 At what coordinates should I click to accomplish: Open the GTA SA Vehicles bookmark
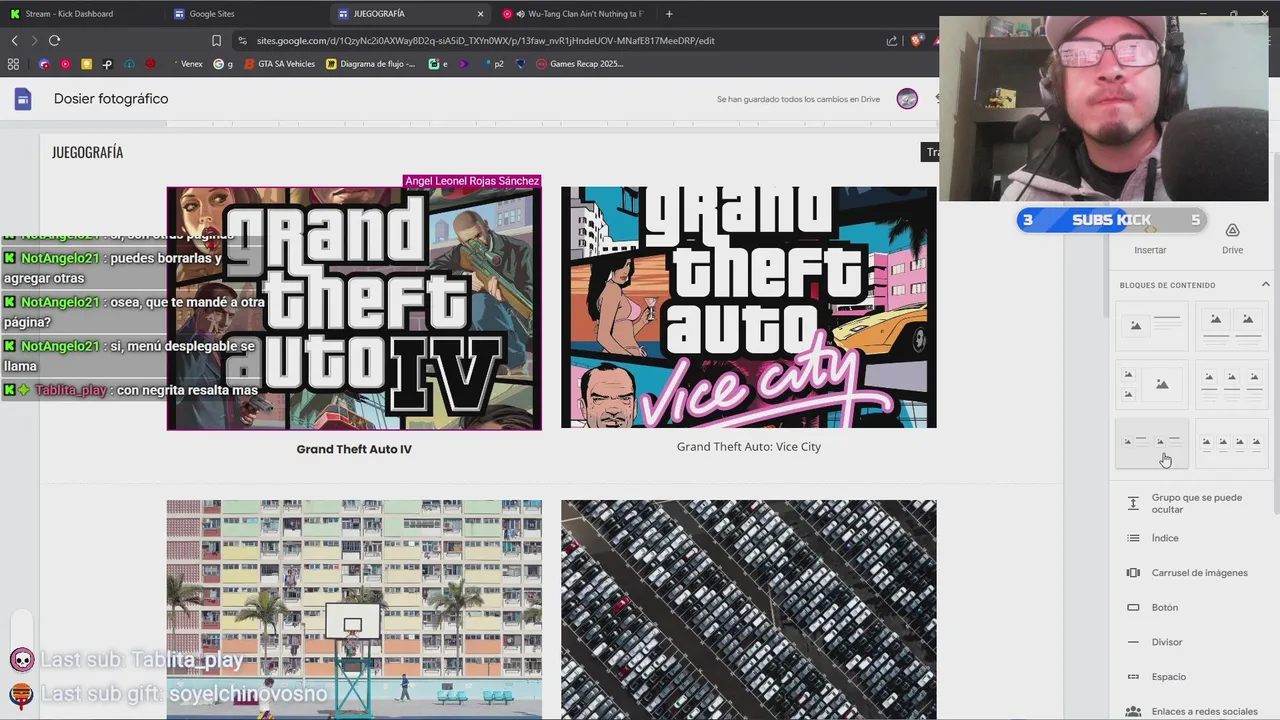coord(279,64)
